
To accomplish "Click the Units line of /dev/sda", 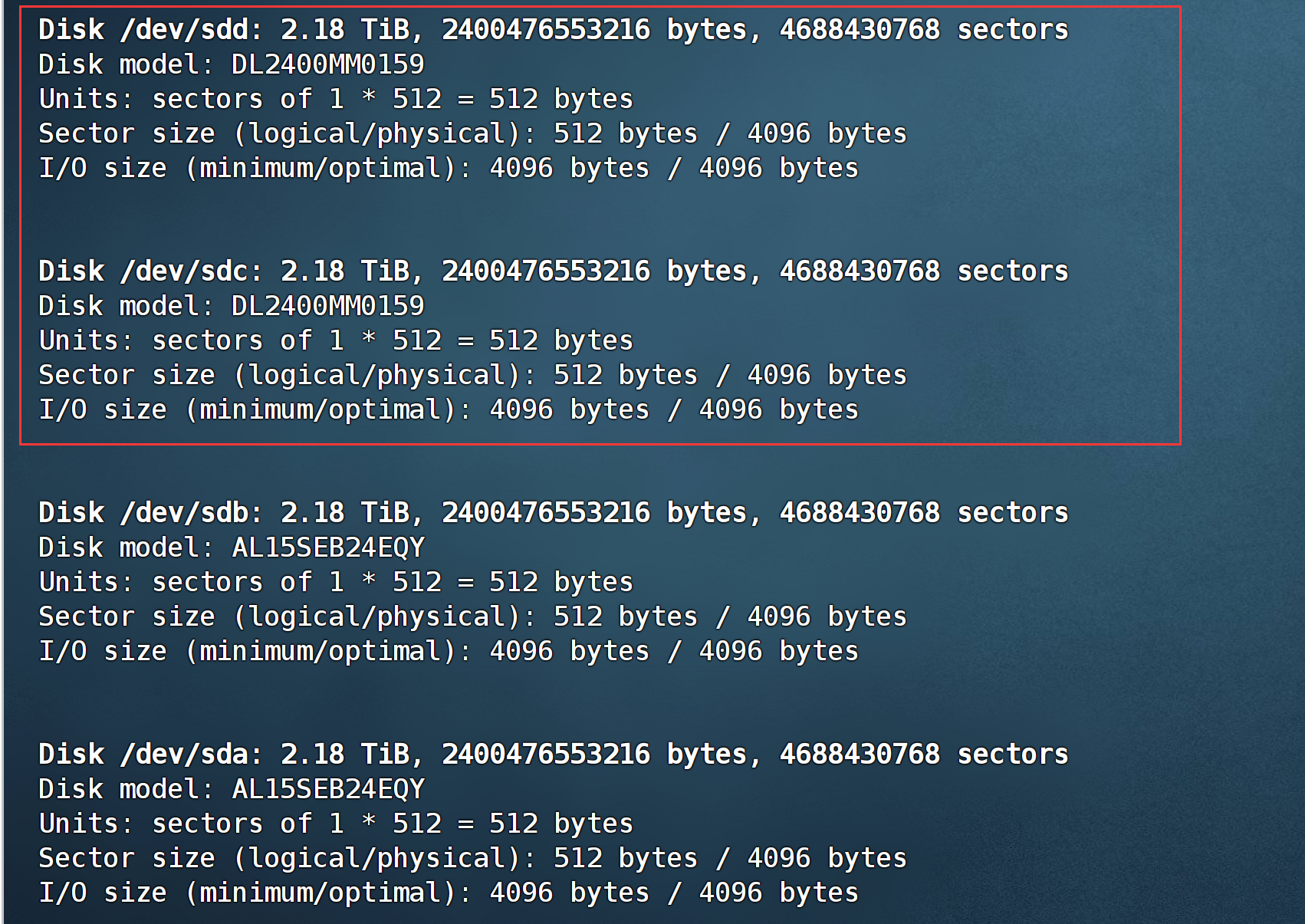I will coord(336,824).
